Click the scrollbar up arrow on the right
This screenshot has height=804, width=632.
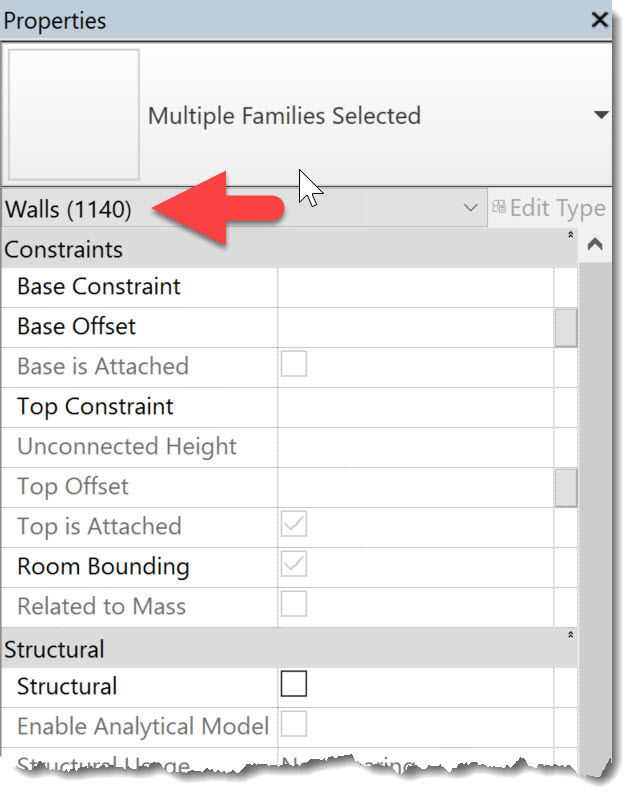(594, 242)
